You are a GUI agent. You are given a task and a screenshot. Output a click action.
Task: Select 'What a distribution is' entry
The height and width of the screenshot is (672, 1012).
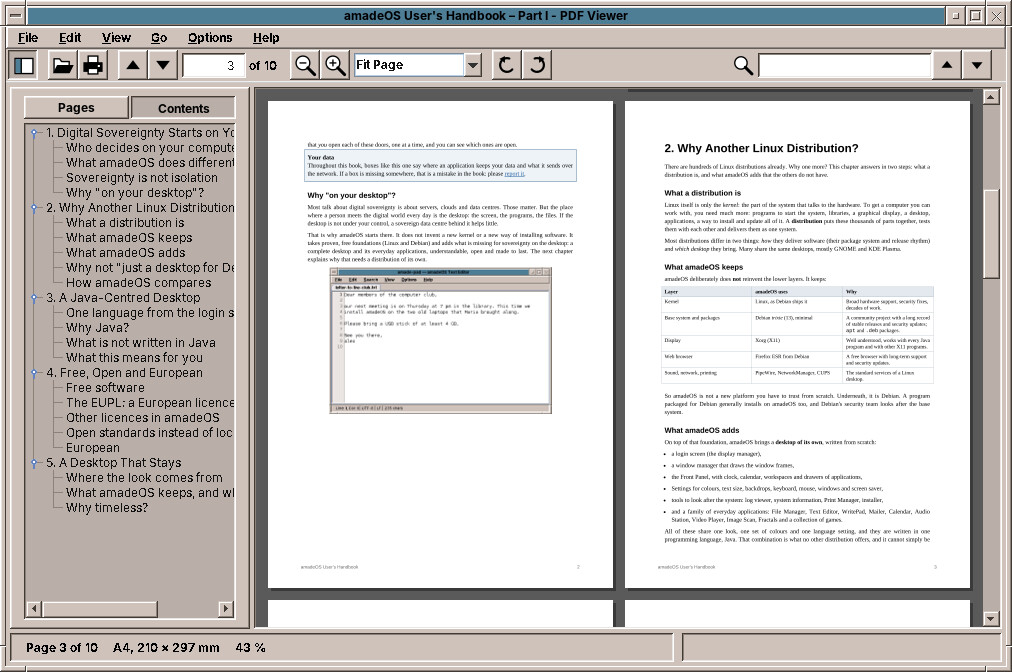(x=125, y=222)
